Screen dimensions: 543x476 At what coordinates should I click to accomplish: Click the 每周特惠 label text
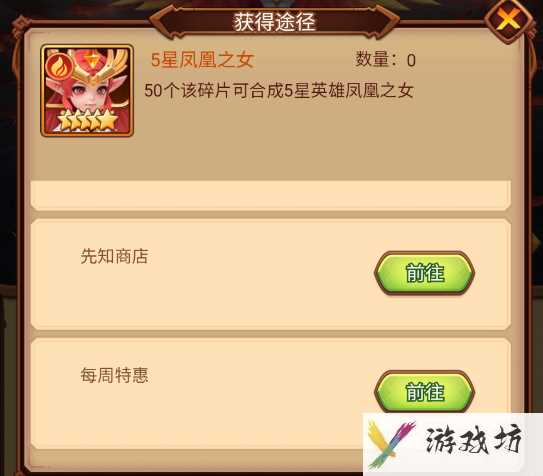point(114,375)
